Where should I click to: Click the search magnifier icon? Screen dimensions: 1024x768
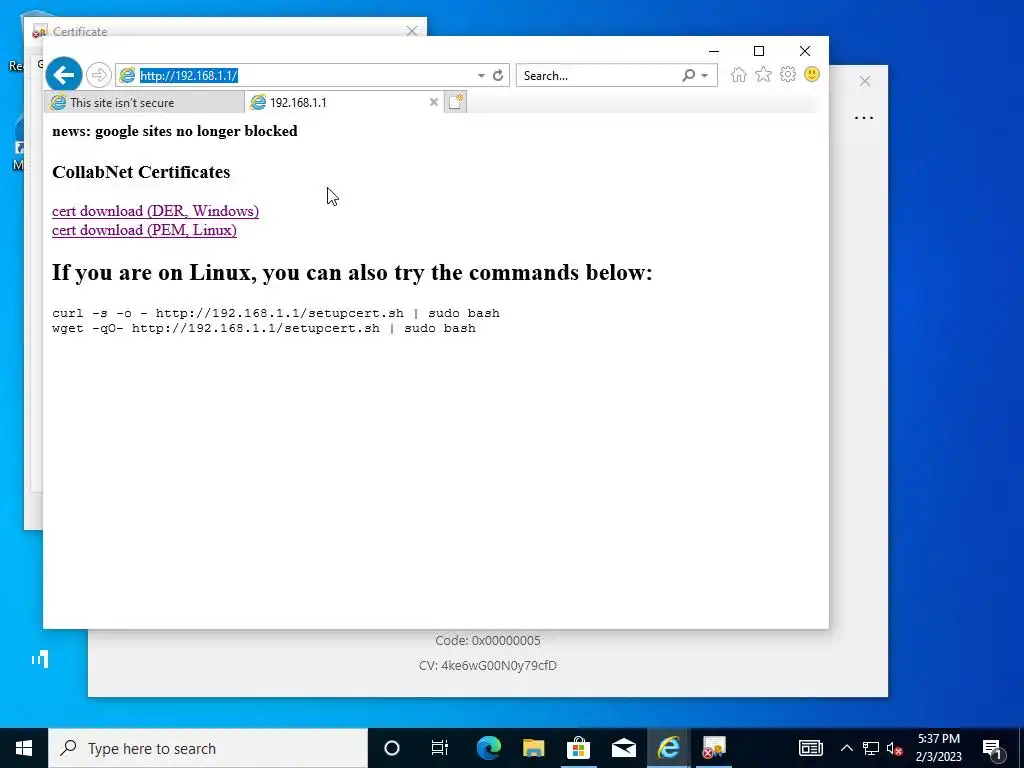click(x=688, y=75)
